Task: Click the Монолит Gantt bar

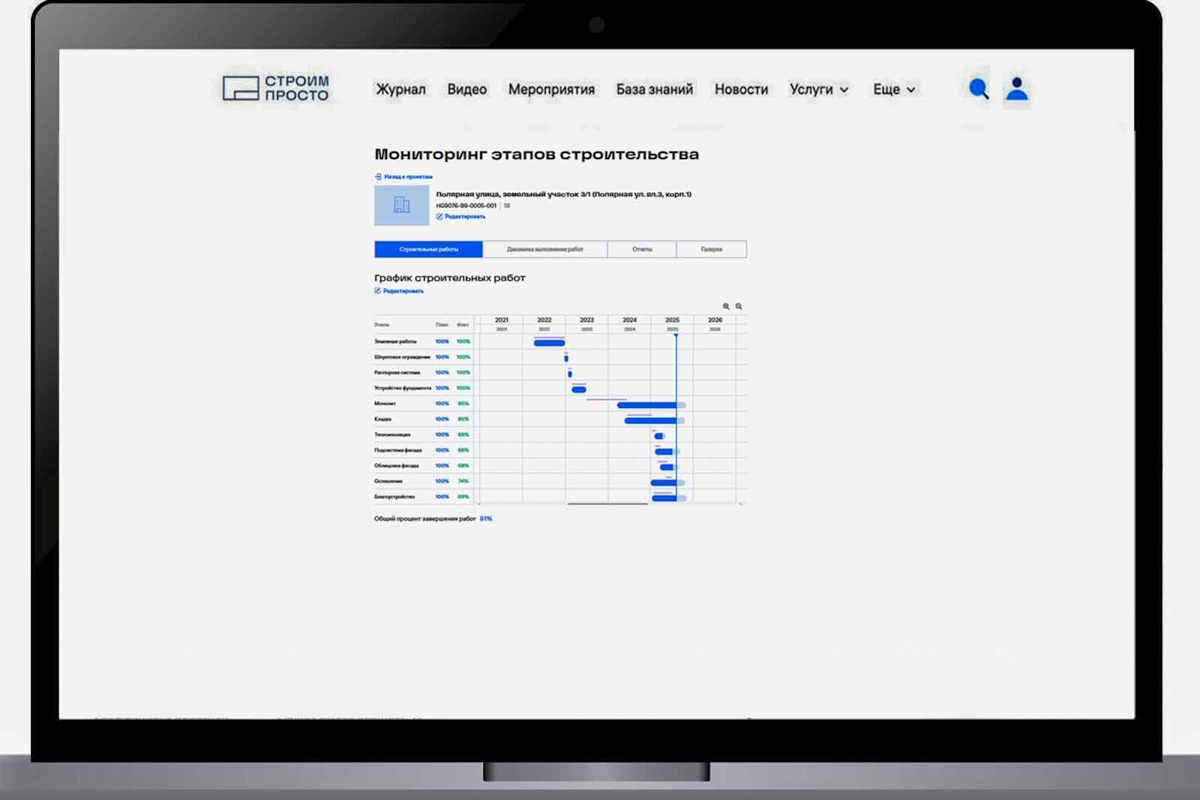Action: [x=651, y=405]
